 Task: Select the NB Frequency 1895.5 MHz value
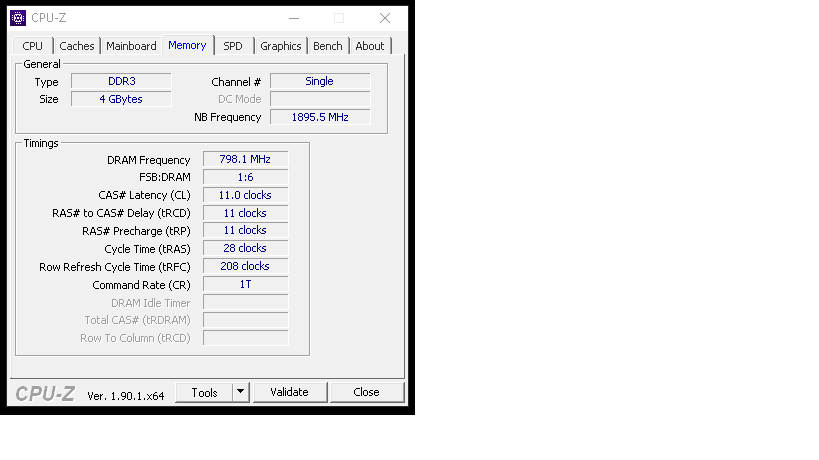pyautogui.click(x=320, y=117)
